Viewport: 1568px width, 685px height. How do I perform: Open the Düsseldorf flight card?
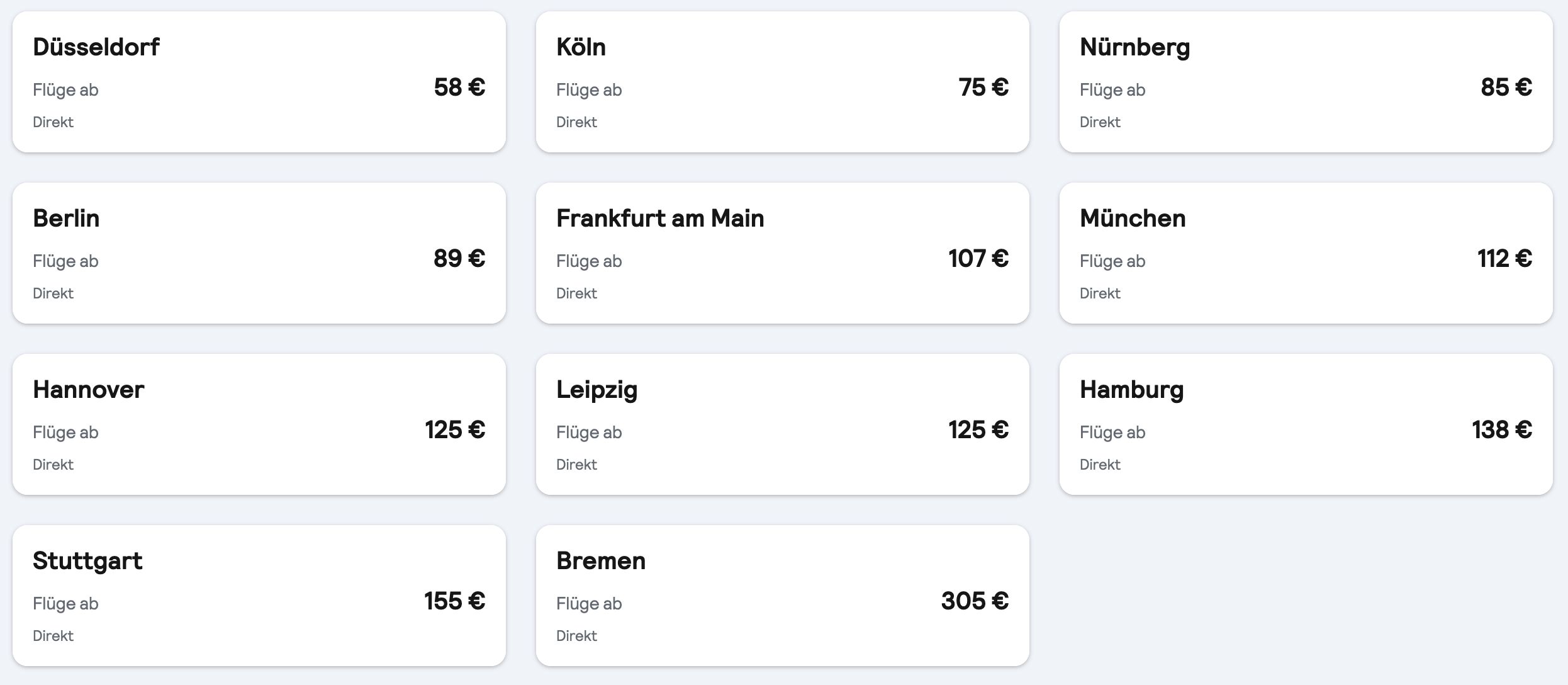pyautogui.click(x=259, y=82)
